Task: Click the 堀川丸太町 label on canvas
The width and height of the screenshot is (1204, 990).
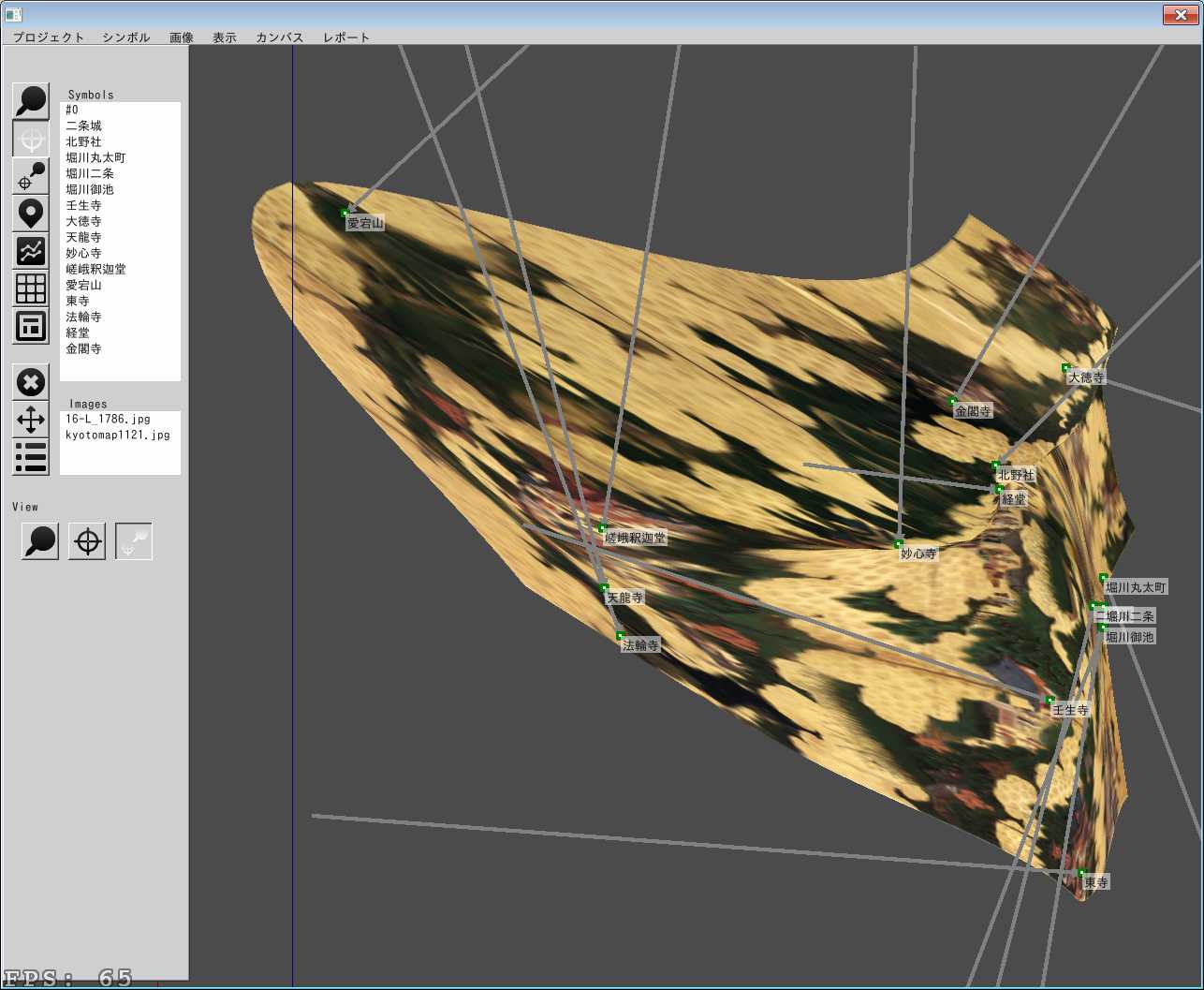Action: pyautogui.click(x=1137, y=587)
